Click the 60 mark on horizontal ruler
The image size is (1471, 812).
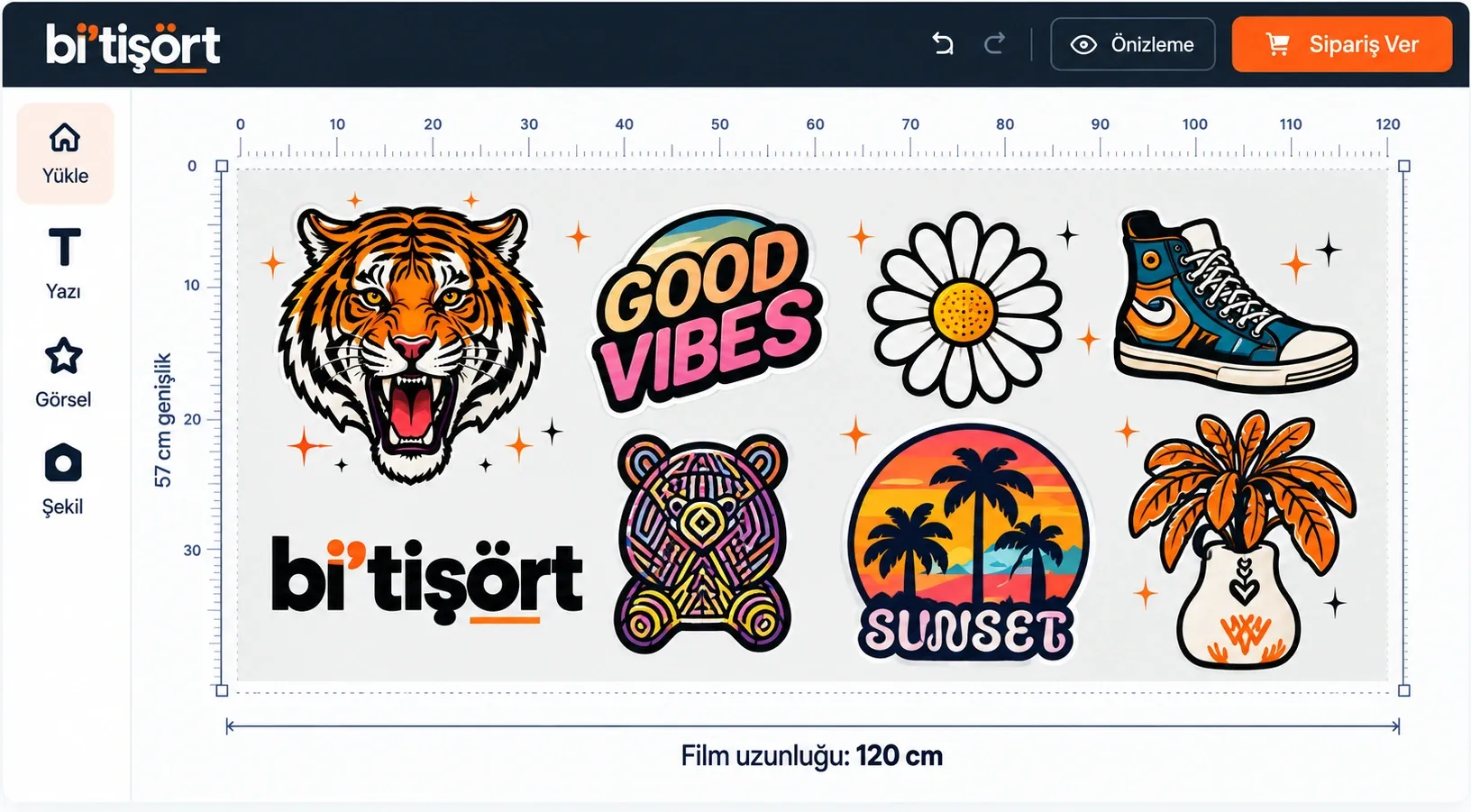(x=815, y=124)
